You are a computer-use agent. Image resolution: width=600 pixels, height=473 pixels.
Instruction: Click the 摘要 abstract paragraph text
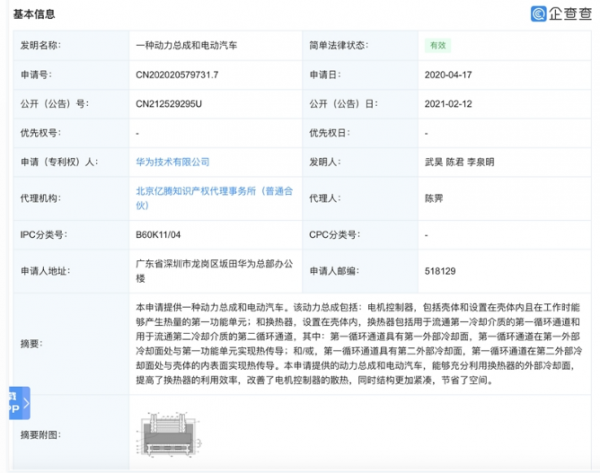click(359, 344)
